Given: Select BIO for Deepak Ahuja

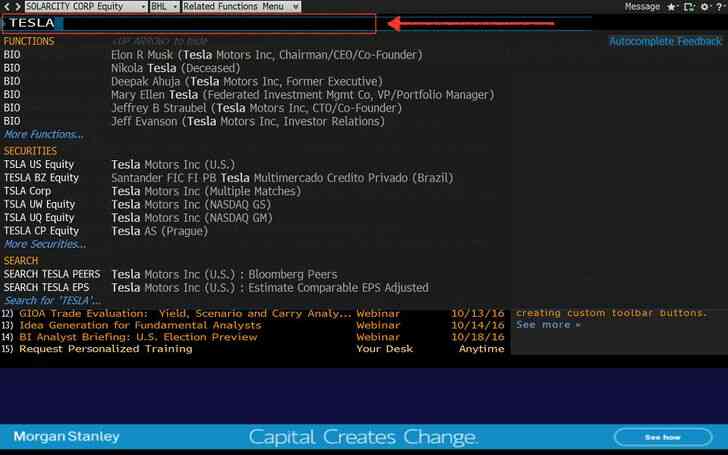Looking at the screenshot, I should click(193, 82).
